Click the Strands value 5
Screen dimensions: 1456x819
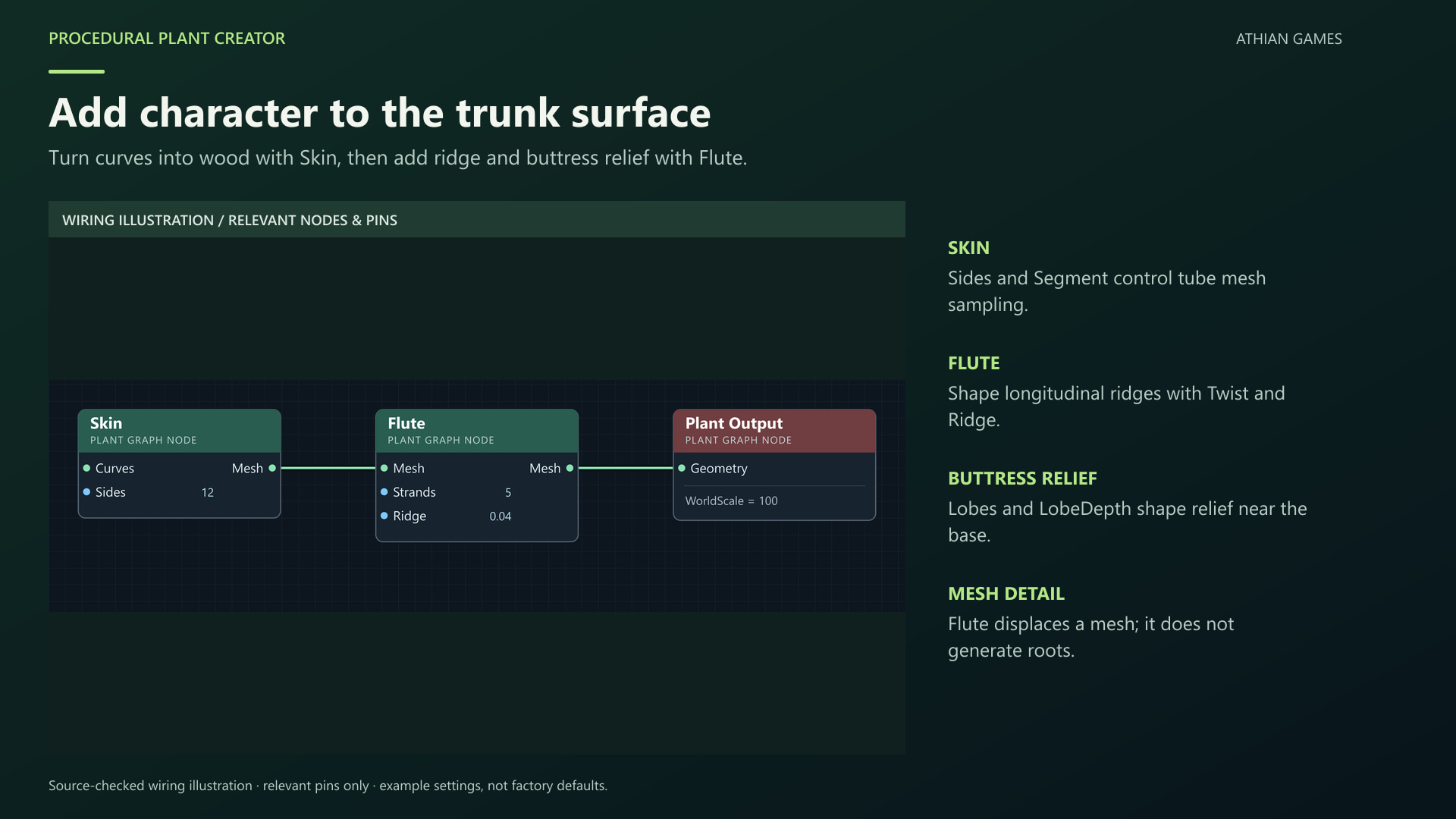click(x=508, y=492)
